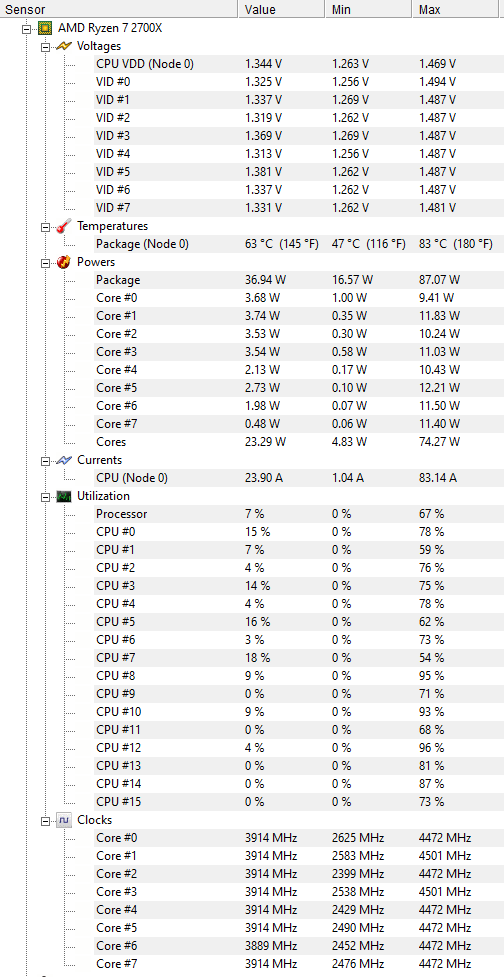Image resolution: width=504 pixels, height=977 pixels.
Task: Click the Voltages lightning icon
Action: pos(64,46)
